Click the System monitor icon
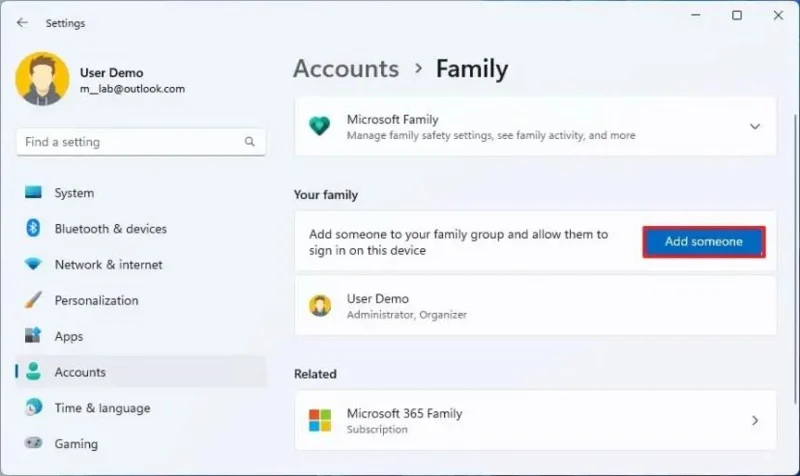Image resolution: width=800 pixels, height=476 pixels. (x=33, y=192)
